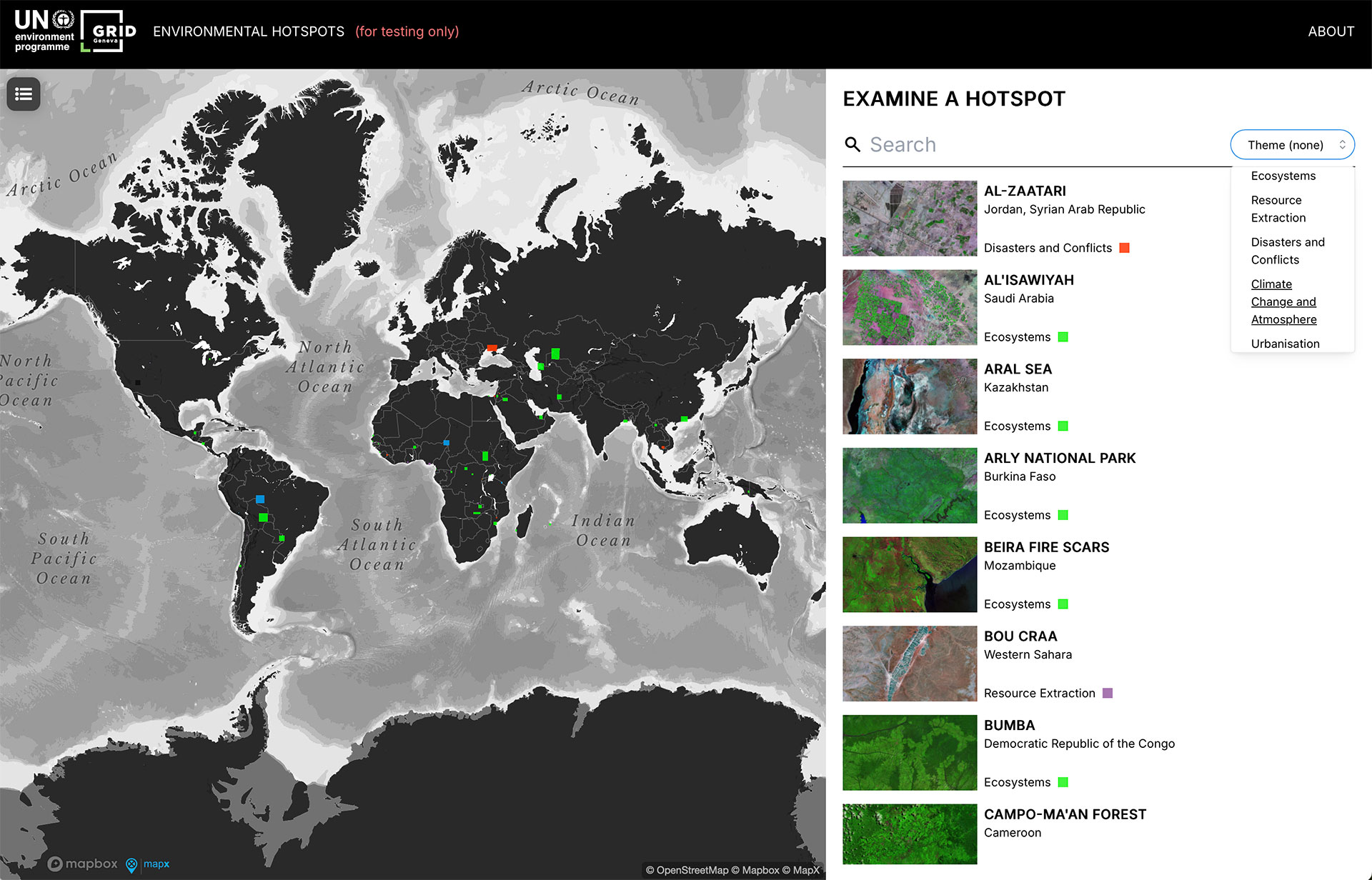The image size is (1372, 880).
Task: Pick Disasters and Conflicts theme option
Action: (1287, 251)
